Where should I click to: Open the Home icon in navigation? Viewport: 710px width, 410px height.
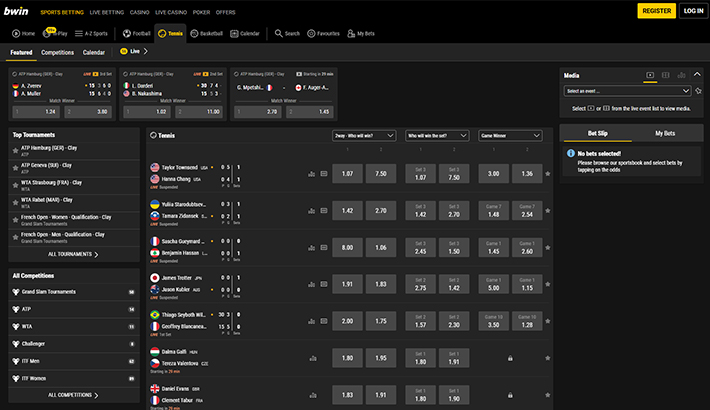16,34
